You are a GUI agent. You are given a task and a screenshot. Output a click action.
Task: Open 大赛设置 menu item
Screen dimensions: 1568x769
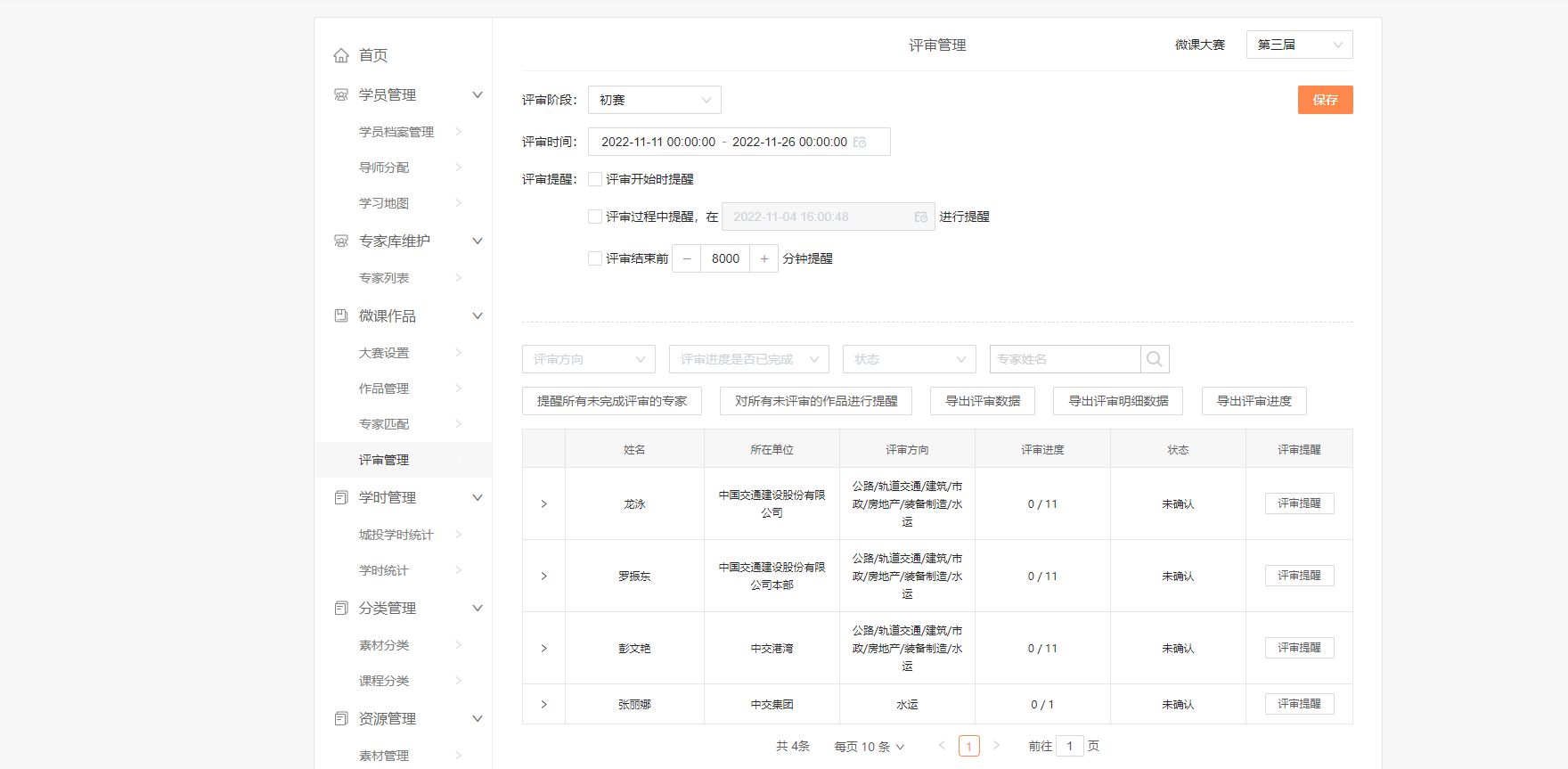pyautogui.click(x=403, y=353)
